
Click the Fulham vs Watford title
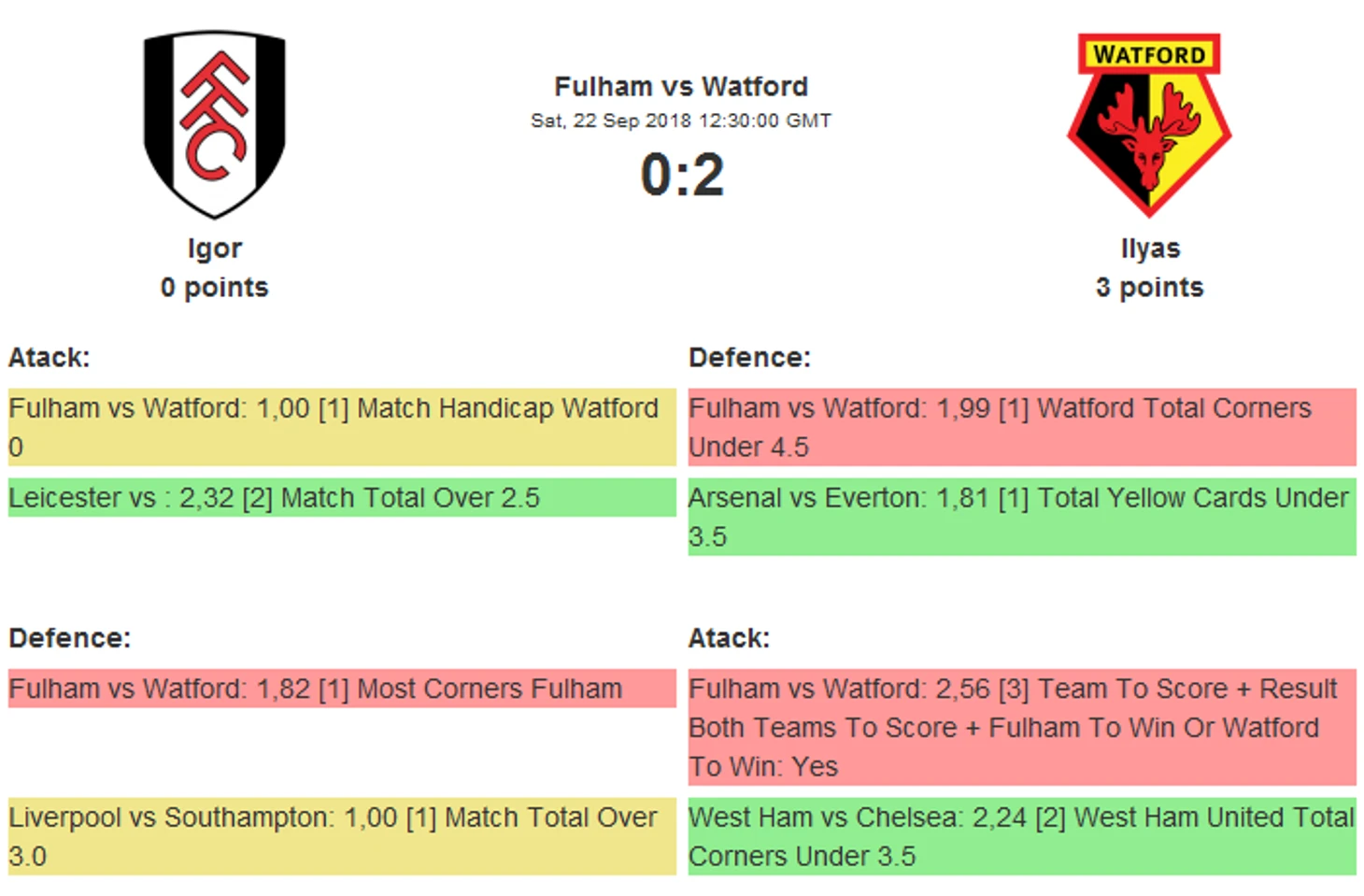point(681,87)
